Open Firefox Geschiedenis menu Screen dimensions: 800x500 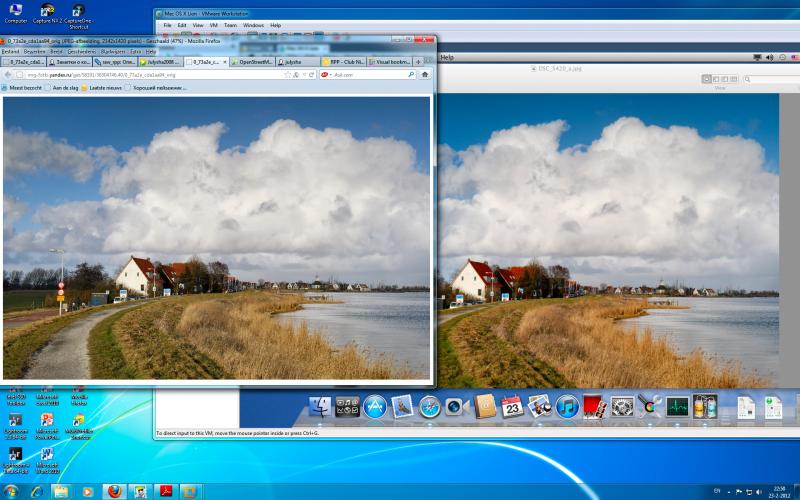[82, 52]
